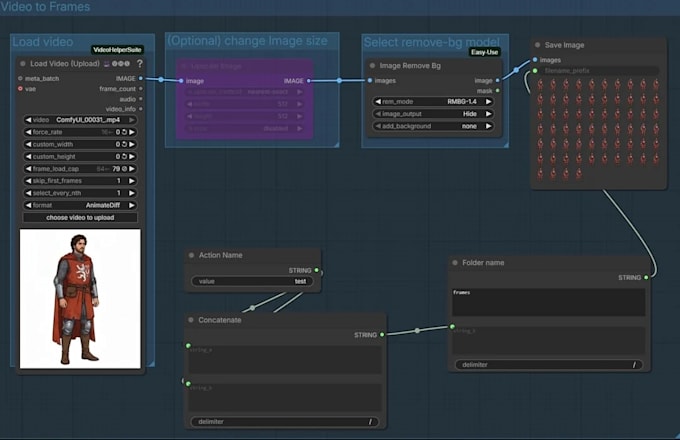Click the Concatenate string_b text area
Image resolution: width=680 pixels, height=440 pixels.
285,398
